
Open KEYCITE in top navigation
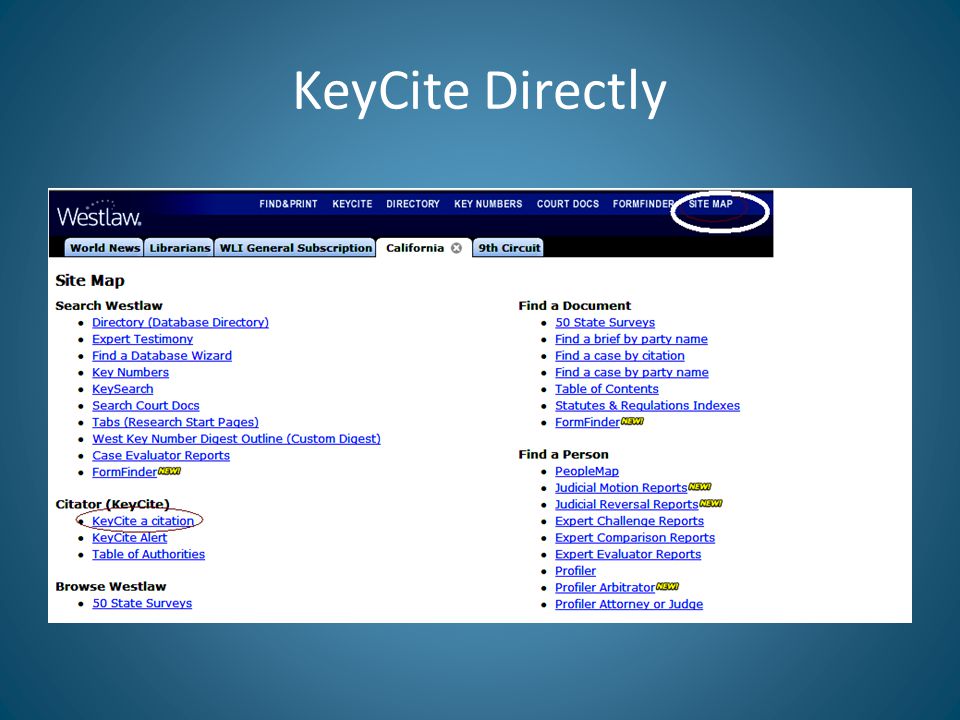coord(352,204)
